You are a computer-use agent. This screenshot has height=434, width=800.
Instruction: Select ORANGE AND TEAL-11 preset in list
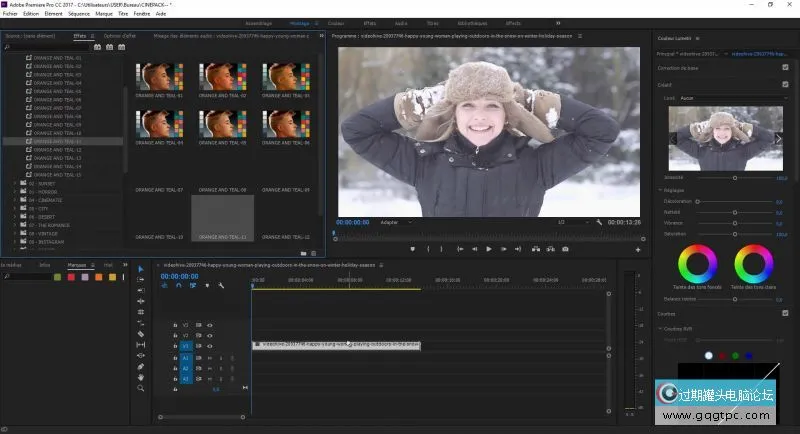[57, 141]
